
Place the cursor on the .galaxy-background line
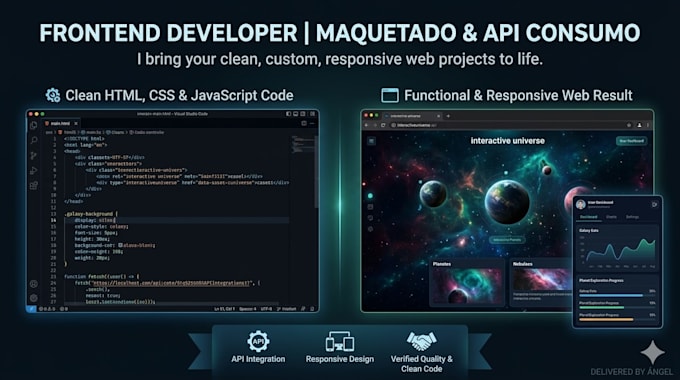point(91,214)
